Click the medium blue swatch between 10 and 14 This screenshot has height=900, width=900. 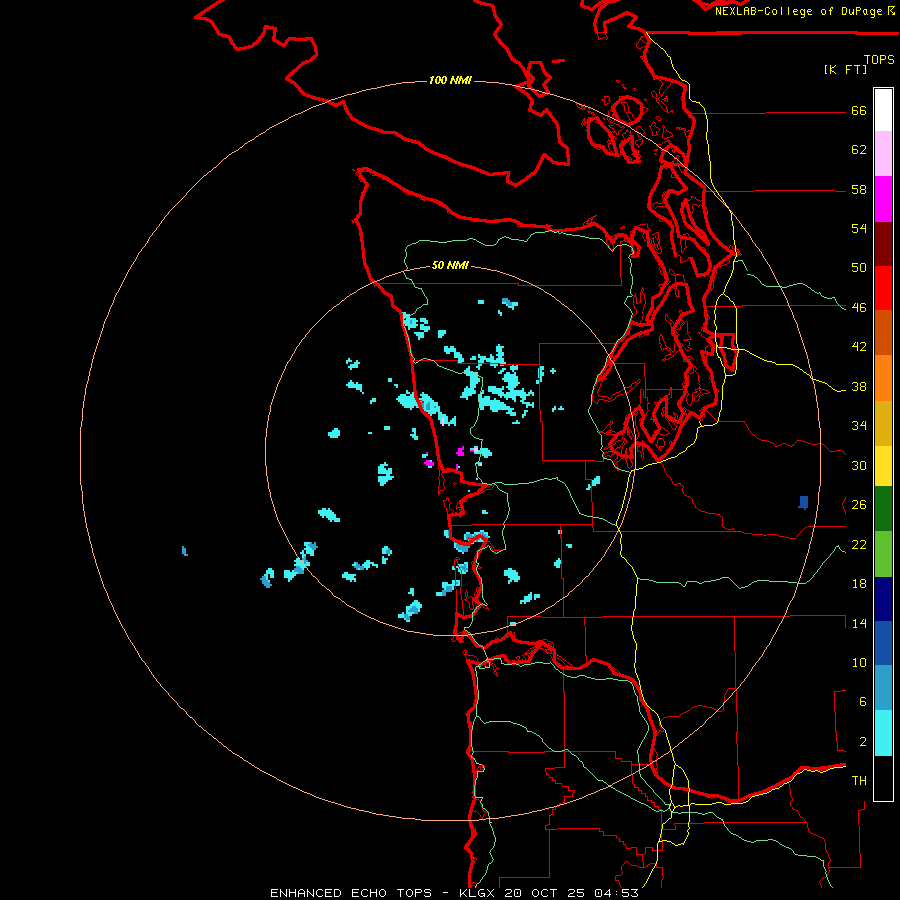click(883, 643)
